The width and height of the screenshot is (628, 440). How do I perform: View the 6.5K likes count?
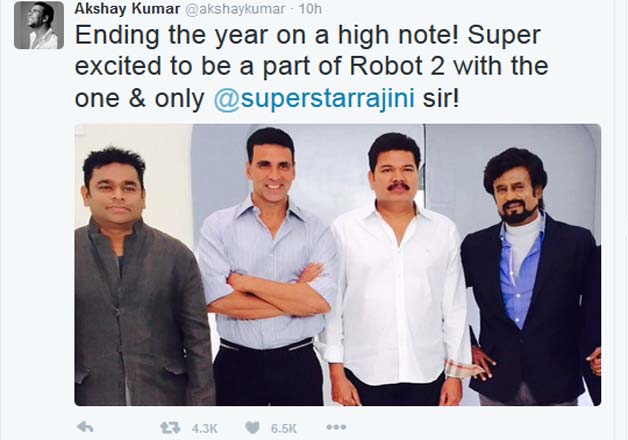pos(284,429)
